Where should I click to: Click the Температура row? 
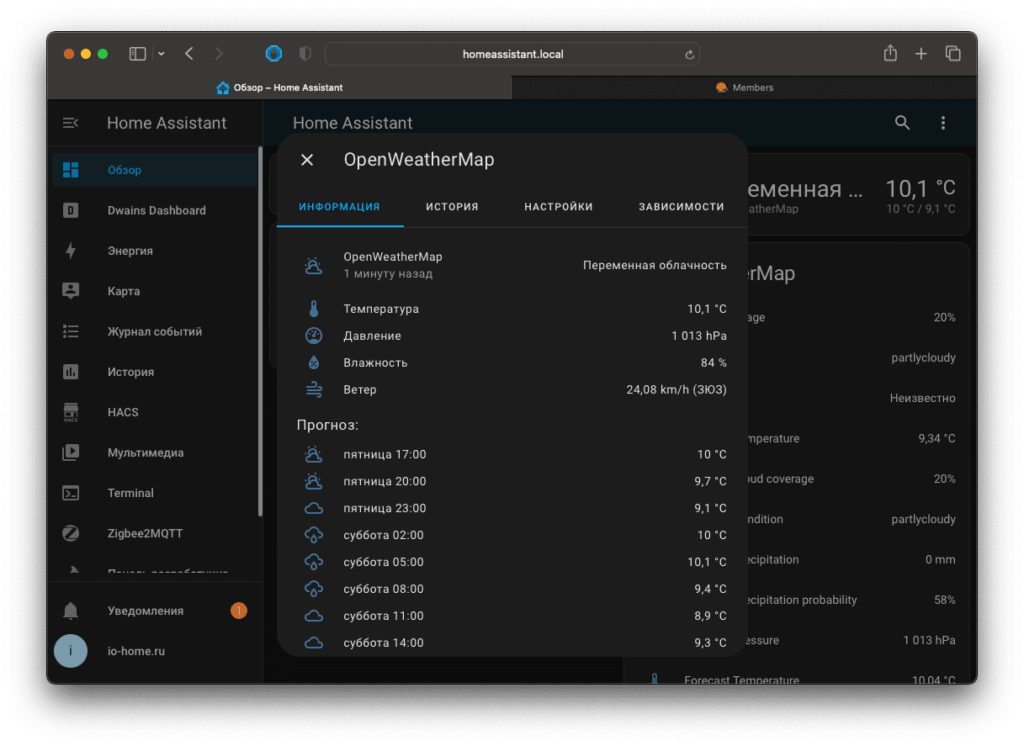[x=512, y=309]
